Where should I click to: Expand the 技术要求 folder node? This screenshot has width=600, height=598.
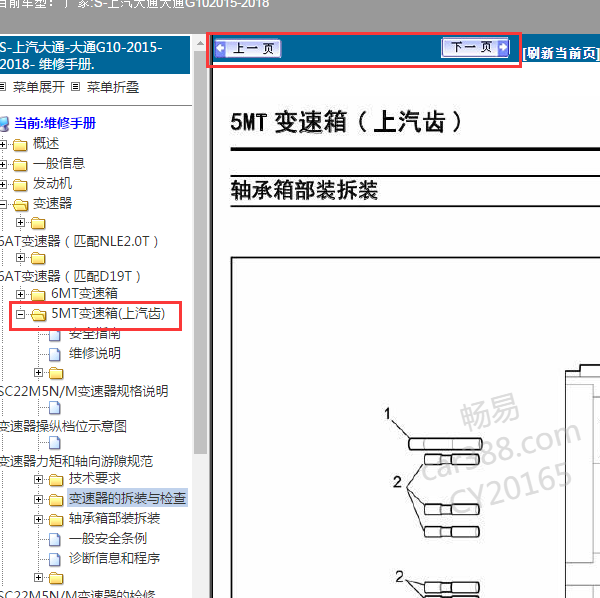(x=38, y=479)
